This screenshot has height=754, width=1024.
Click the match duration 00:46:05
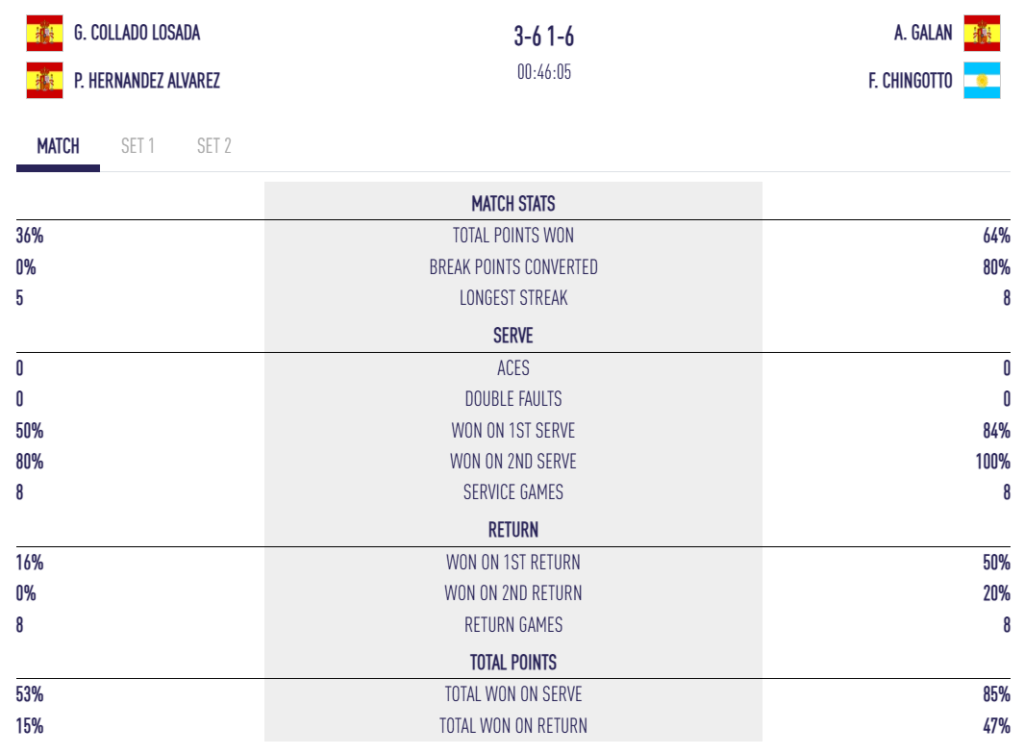pyautogui.click(x=544, y=72)
